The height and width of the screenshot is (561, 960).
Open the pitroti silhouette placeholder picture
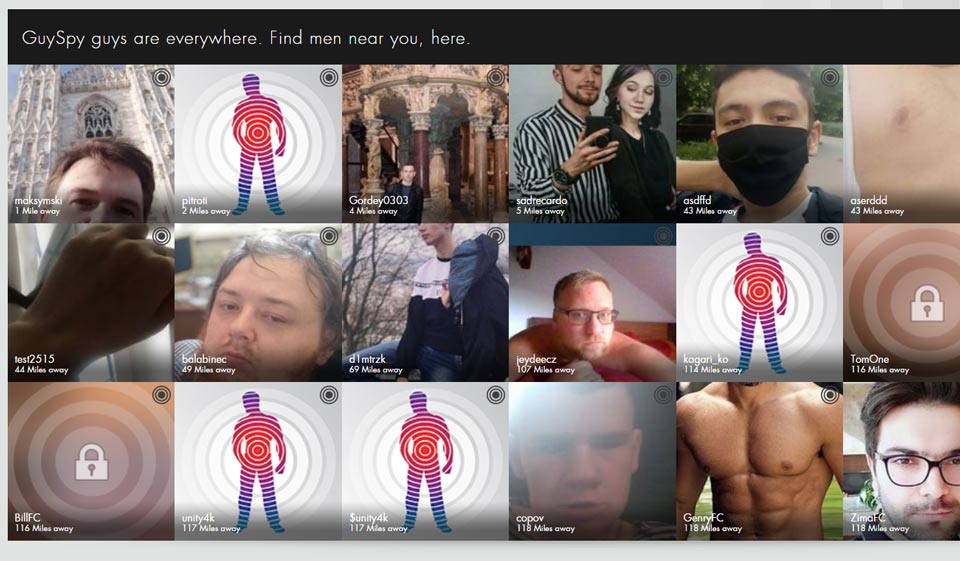258,143
